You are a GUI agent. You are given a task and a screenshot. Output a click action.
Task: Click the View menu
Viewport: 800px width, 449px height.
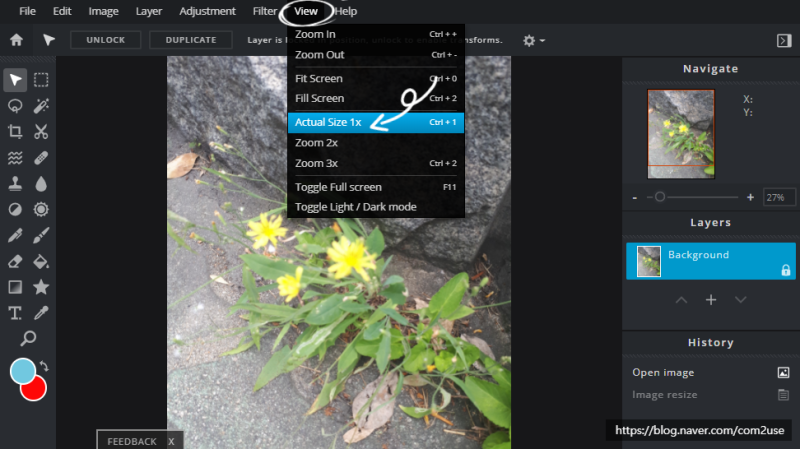tap(306, 11)
